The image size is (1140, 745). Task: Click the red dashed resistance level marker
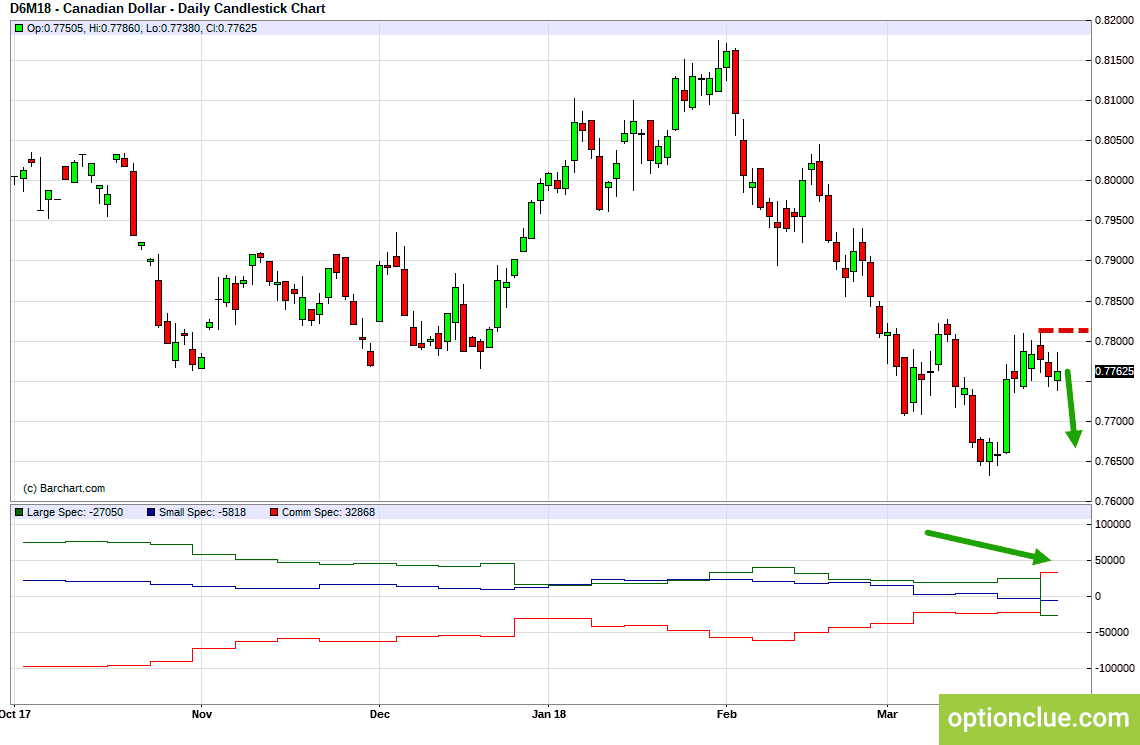pos(1063,331)
